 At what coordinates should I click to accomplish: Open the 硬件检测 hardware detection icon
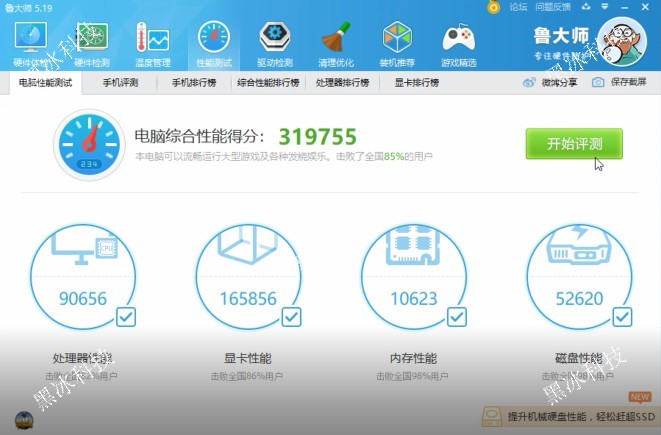click(x=92, y=42)
